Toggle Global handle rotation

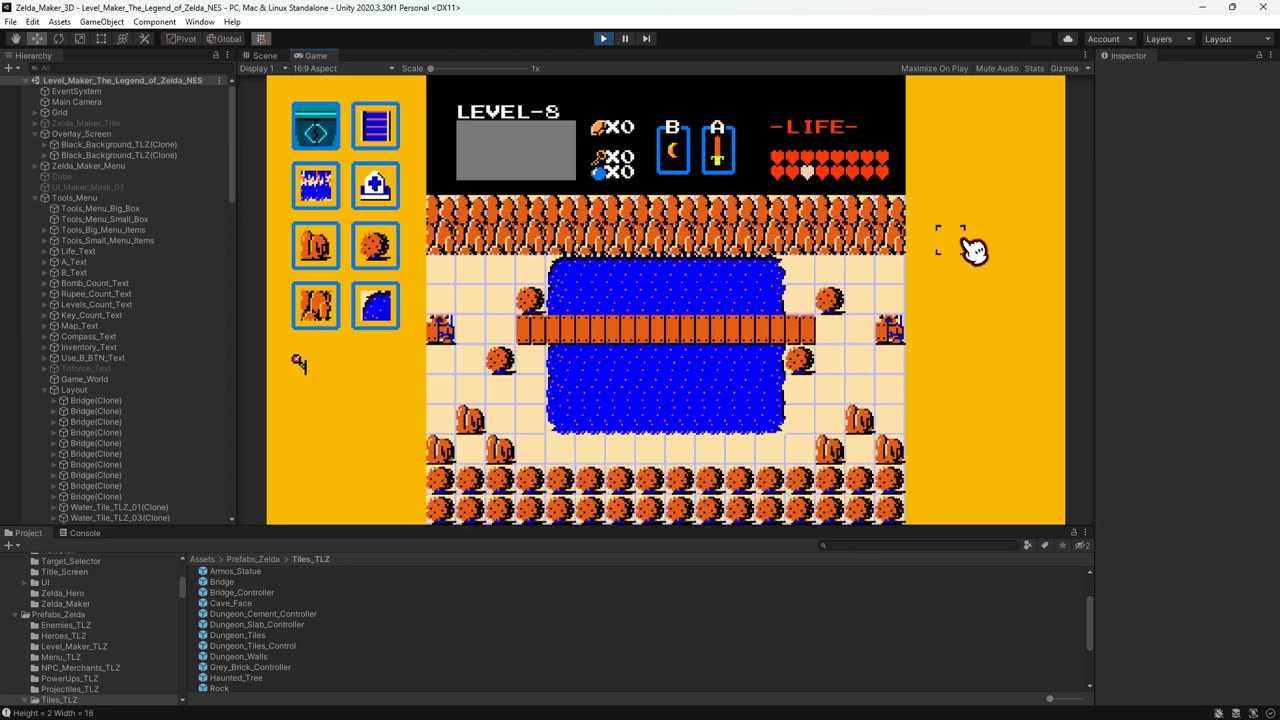click(224, 39)
